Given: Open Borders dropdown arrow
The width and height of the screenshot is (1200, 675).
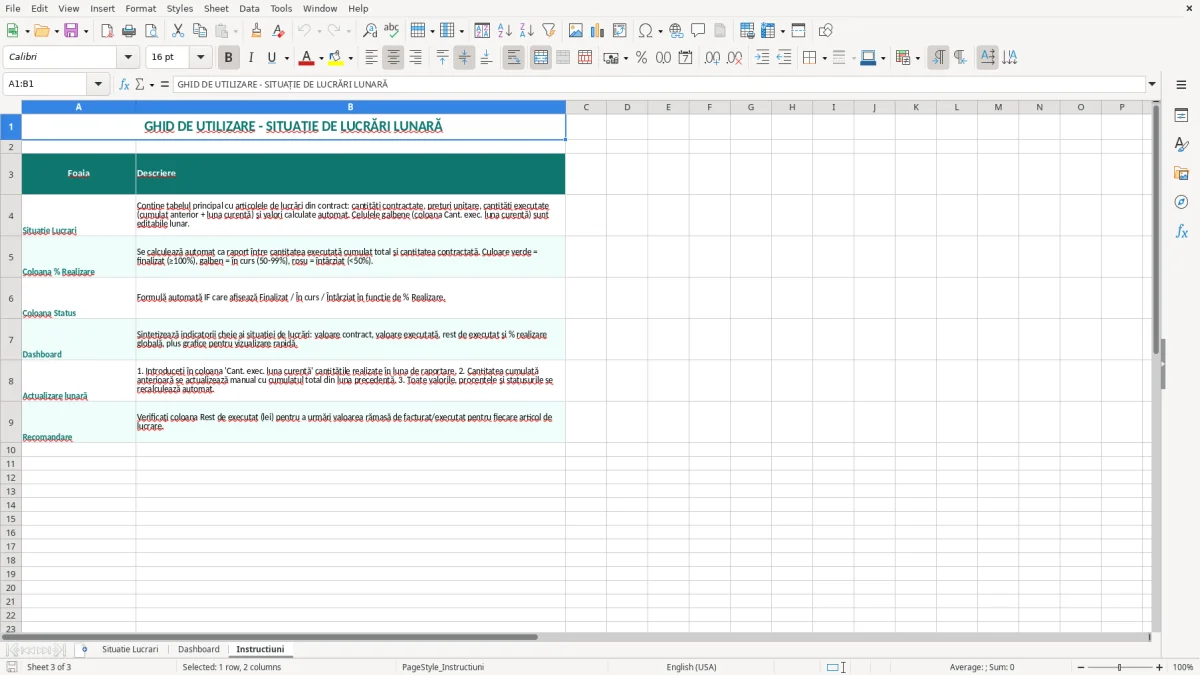Looking at the screenshot, I should click(824, 58).
